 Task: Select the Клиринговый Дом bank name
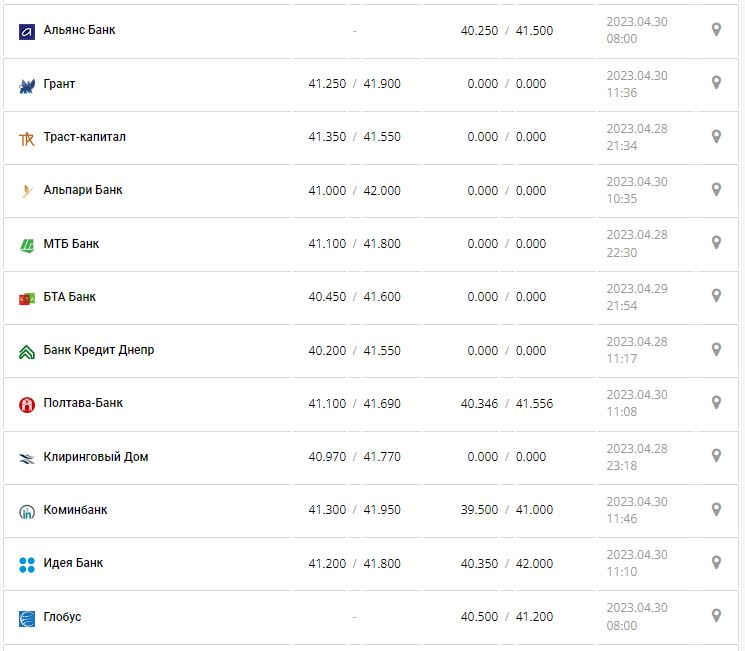(x=96, y=457)
